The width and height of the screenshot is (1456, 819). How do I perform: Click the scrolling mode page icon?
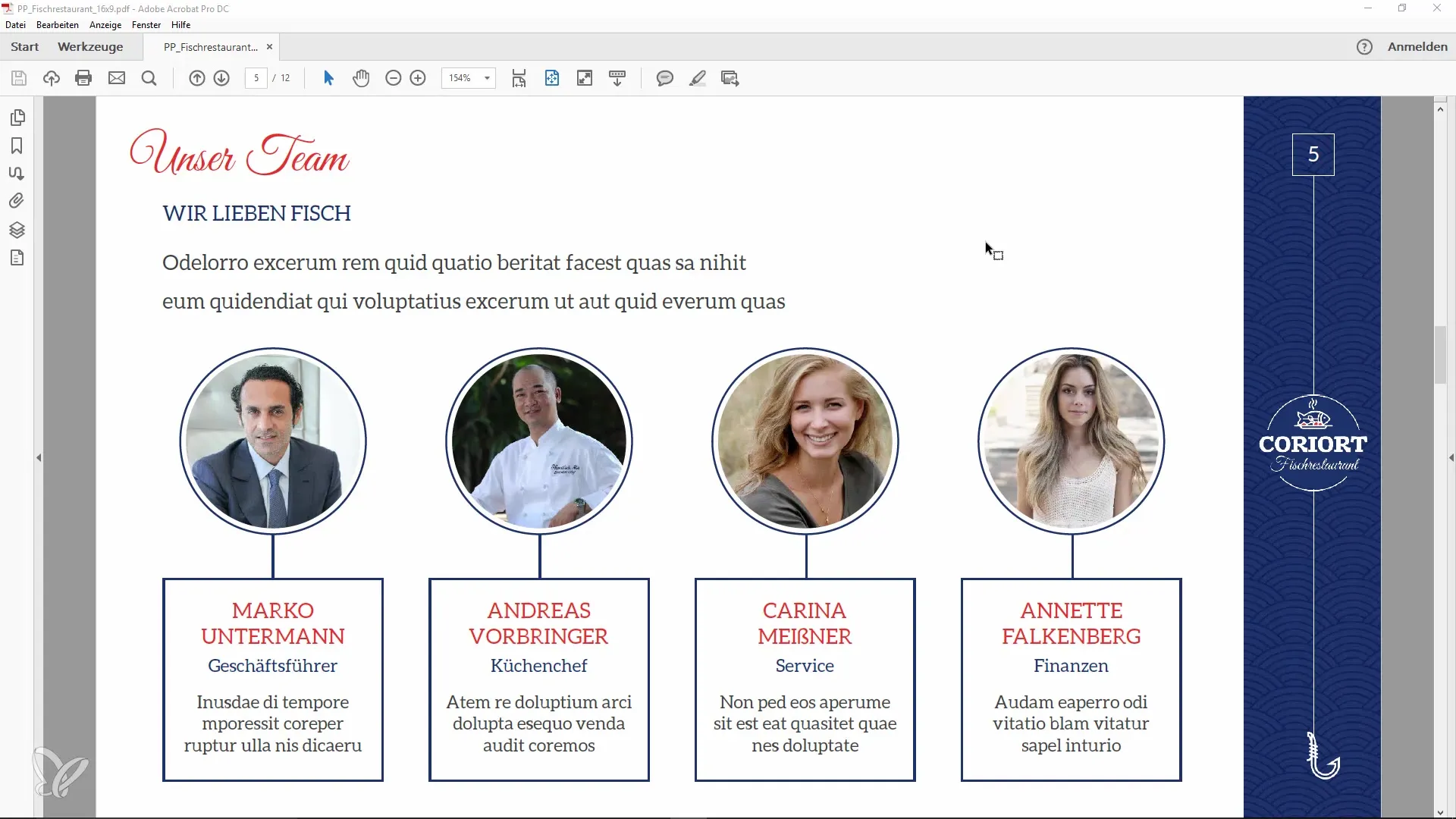tap(519, 78)
